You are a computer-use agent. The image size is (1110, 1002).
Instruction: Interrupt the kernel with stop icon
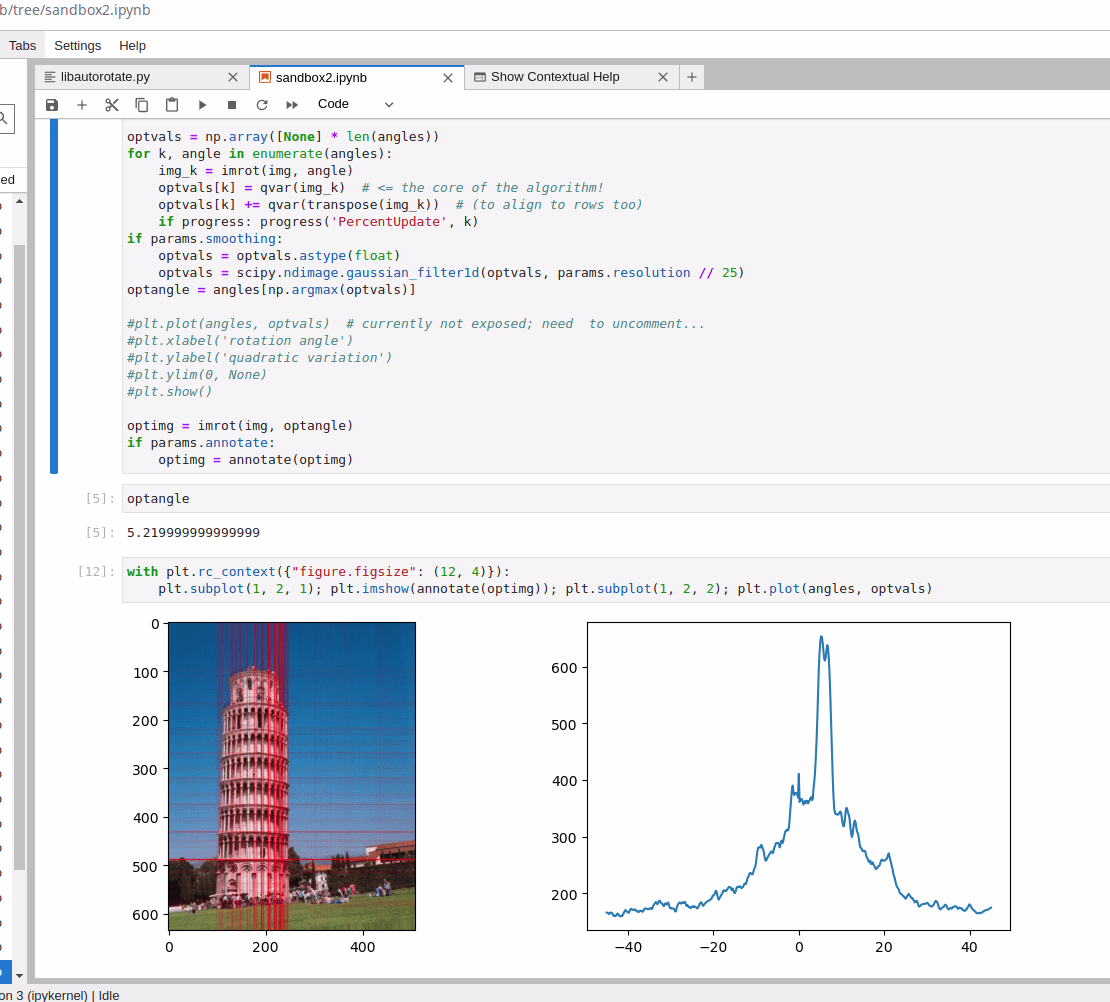pos(232,104)
